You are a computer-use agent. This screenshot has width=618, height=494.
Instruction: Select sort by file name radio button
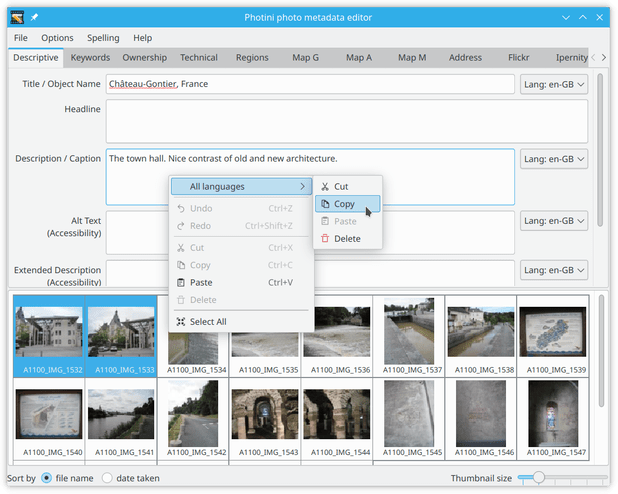point(47,478)
